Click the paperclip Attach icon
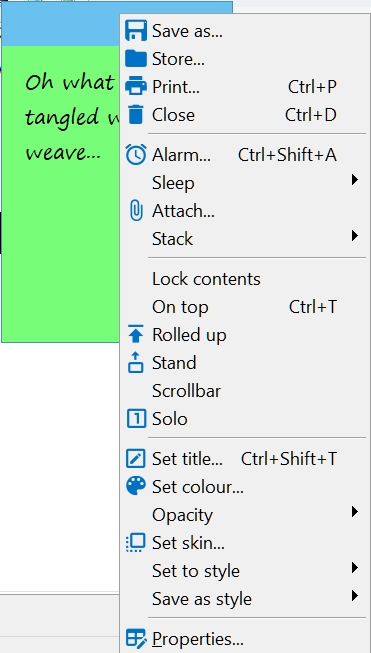The width and height of the screenshot is (371, 653). click(x=136, y=211)
